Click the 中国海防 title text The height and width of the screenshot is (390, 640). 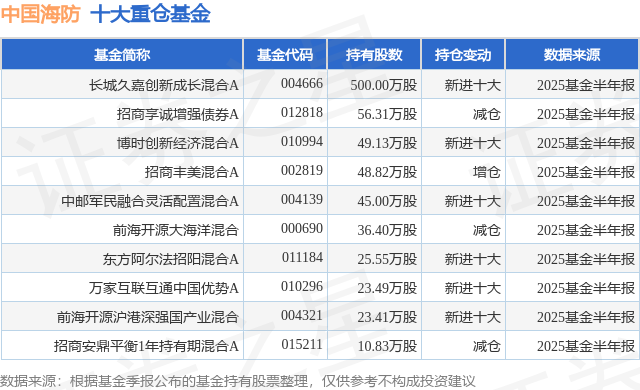(40, 14)
